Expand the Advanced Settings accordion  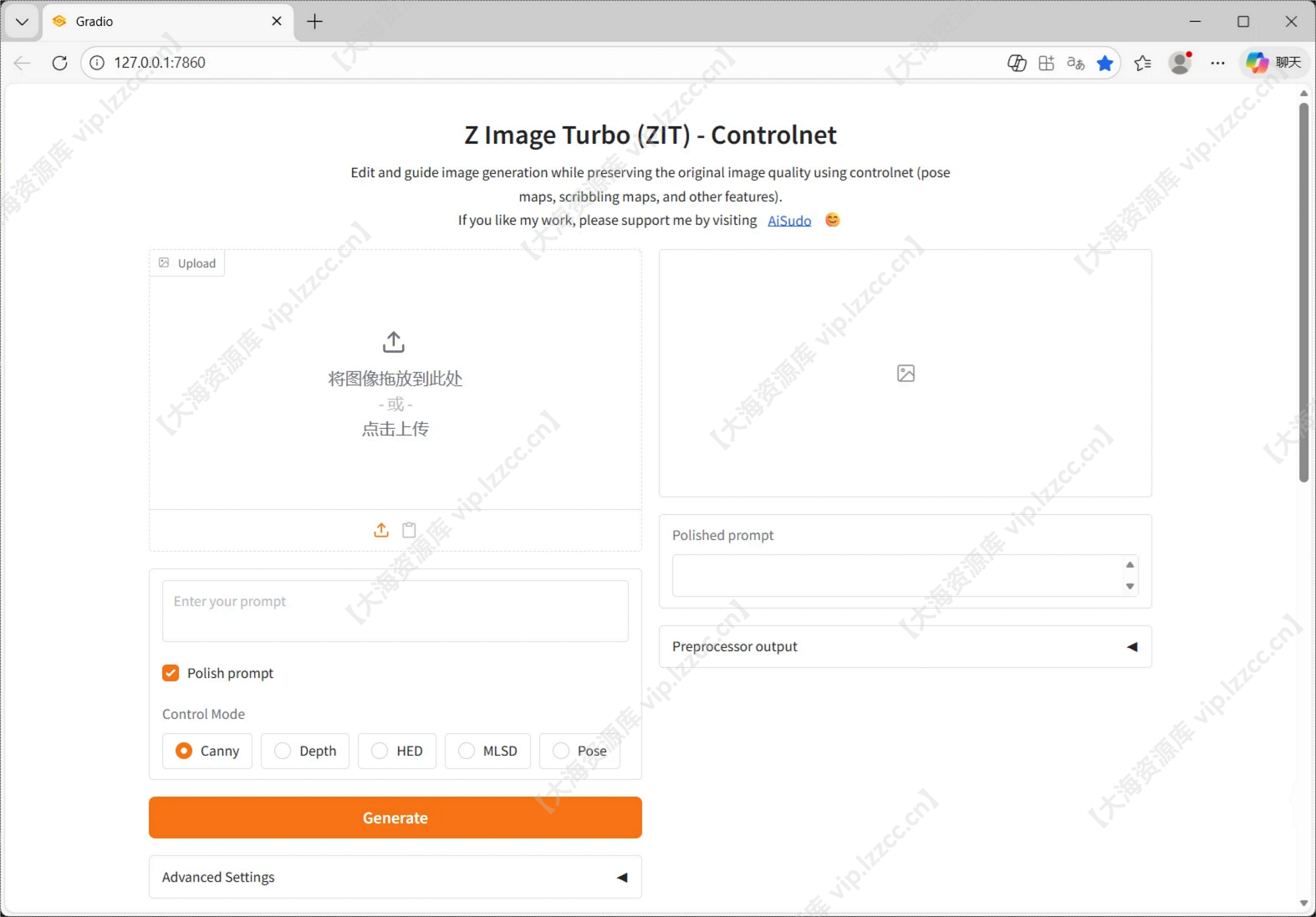[x=395, y=877]
